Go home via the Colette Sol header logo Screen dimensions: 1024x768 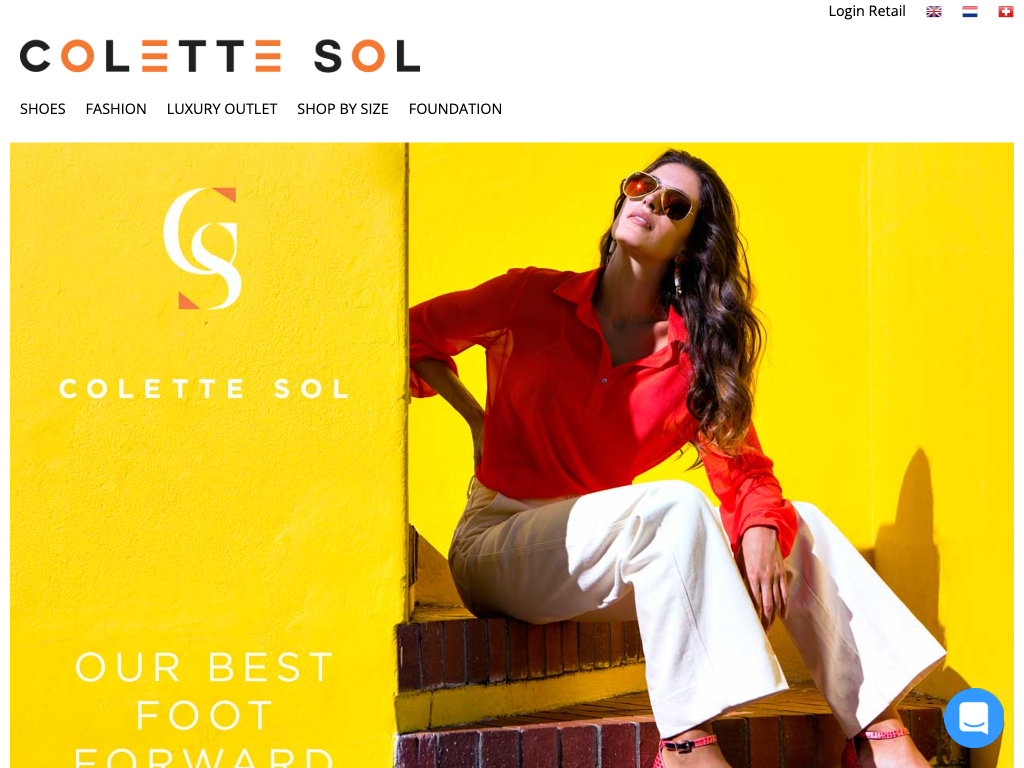click(x=219, y=56)
